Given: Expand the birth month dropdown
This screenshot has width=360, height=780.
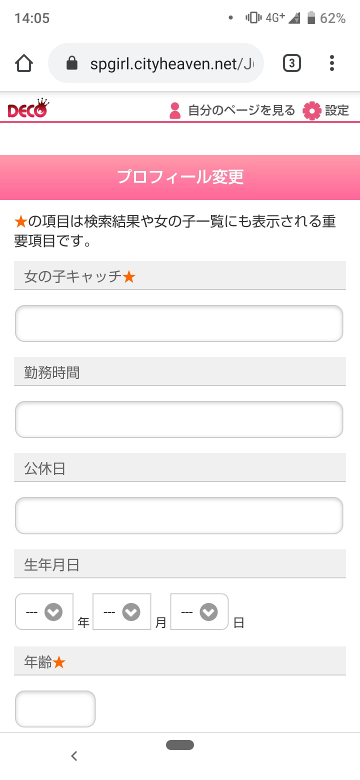Looking at the screenshot, I should click(122, 611).
